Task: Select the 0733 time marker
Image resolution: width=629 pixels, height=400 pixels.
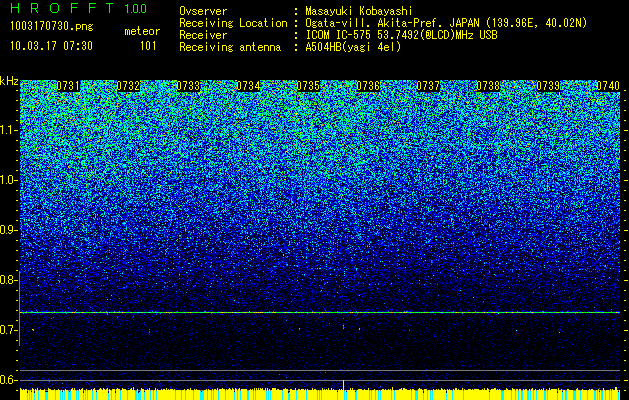Action: click(188, 86)
